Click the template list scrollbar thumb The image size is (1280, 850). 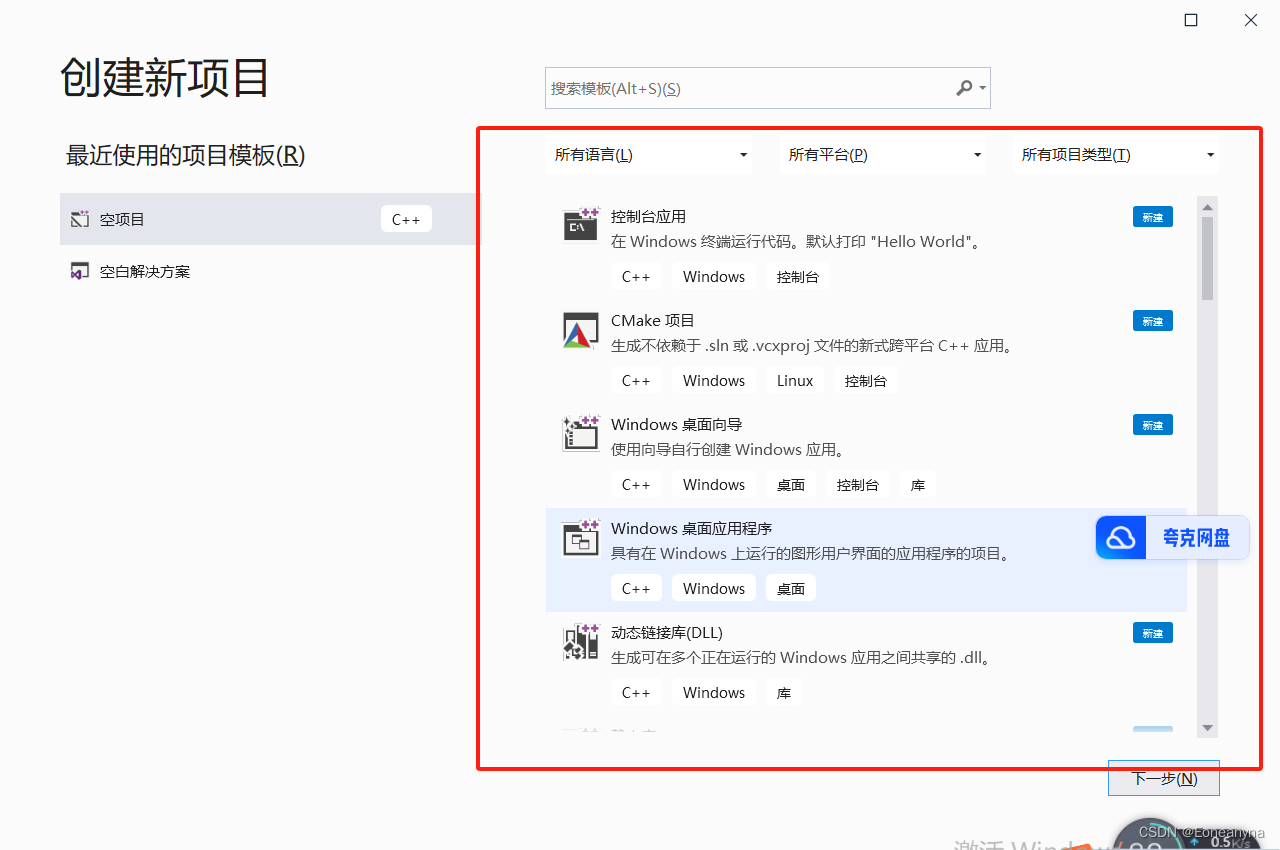click(x=1207, y=258)
